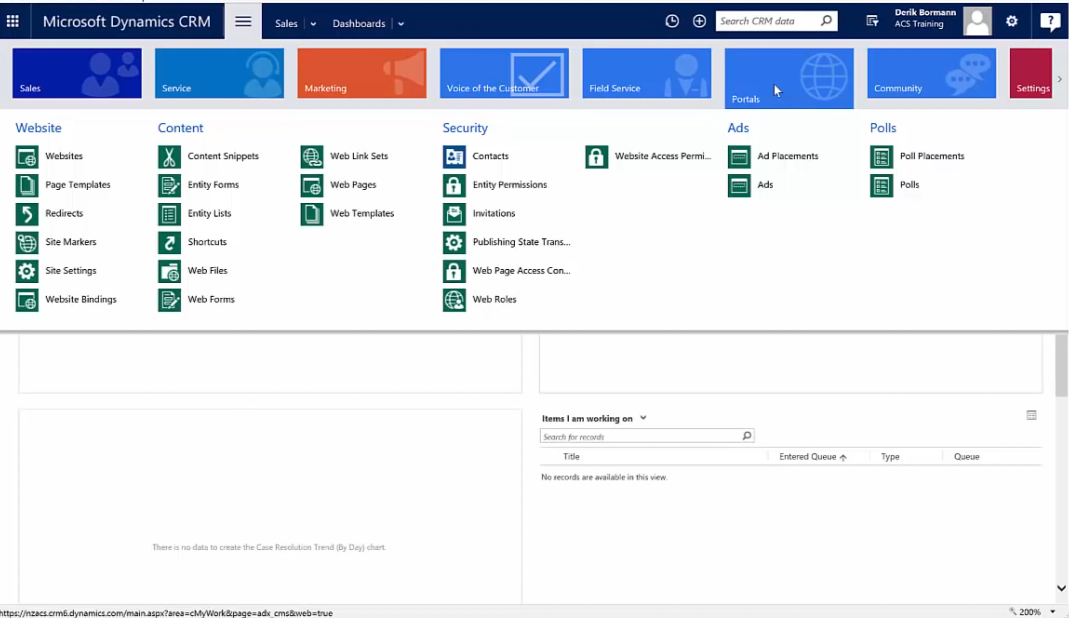The height and width of the screenshot is (620, 1069).
Task: Open the settings gear in header
Action: point(1012,21)
